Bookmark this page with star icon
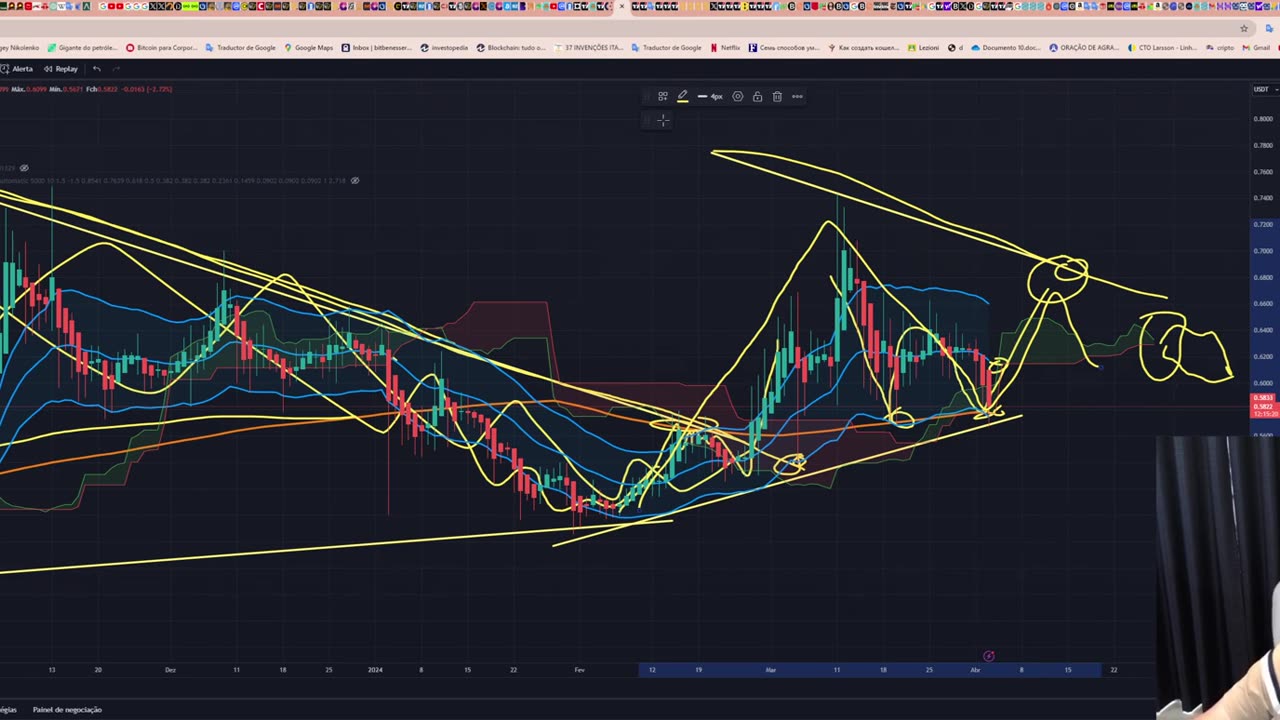This screenshot has height=720, width=1280. coord(1244,28)
